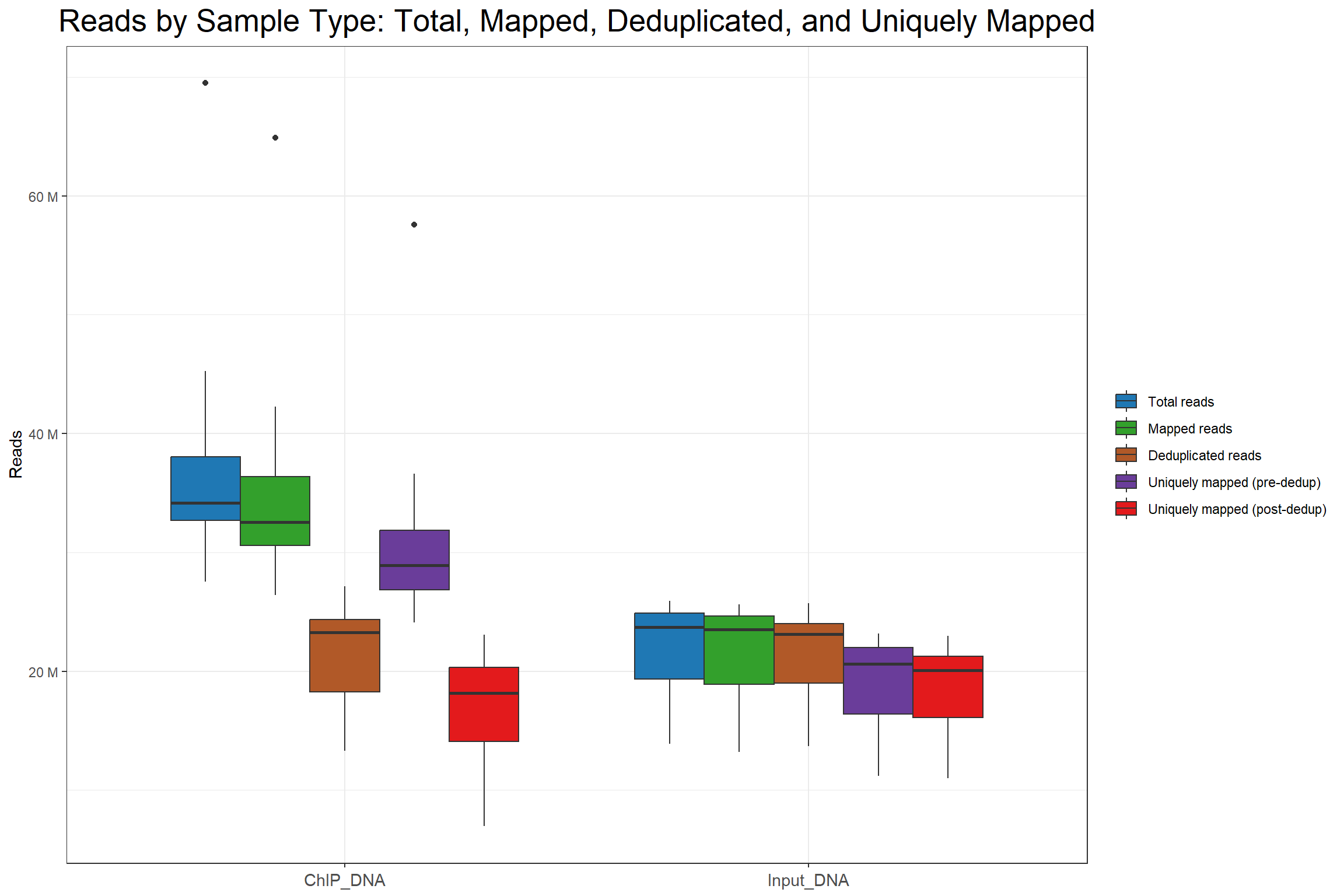
Task: Click the purple Input_DNA pre-dedup box
Action: pyautogui.click(x=878, y=688)
